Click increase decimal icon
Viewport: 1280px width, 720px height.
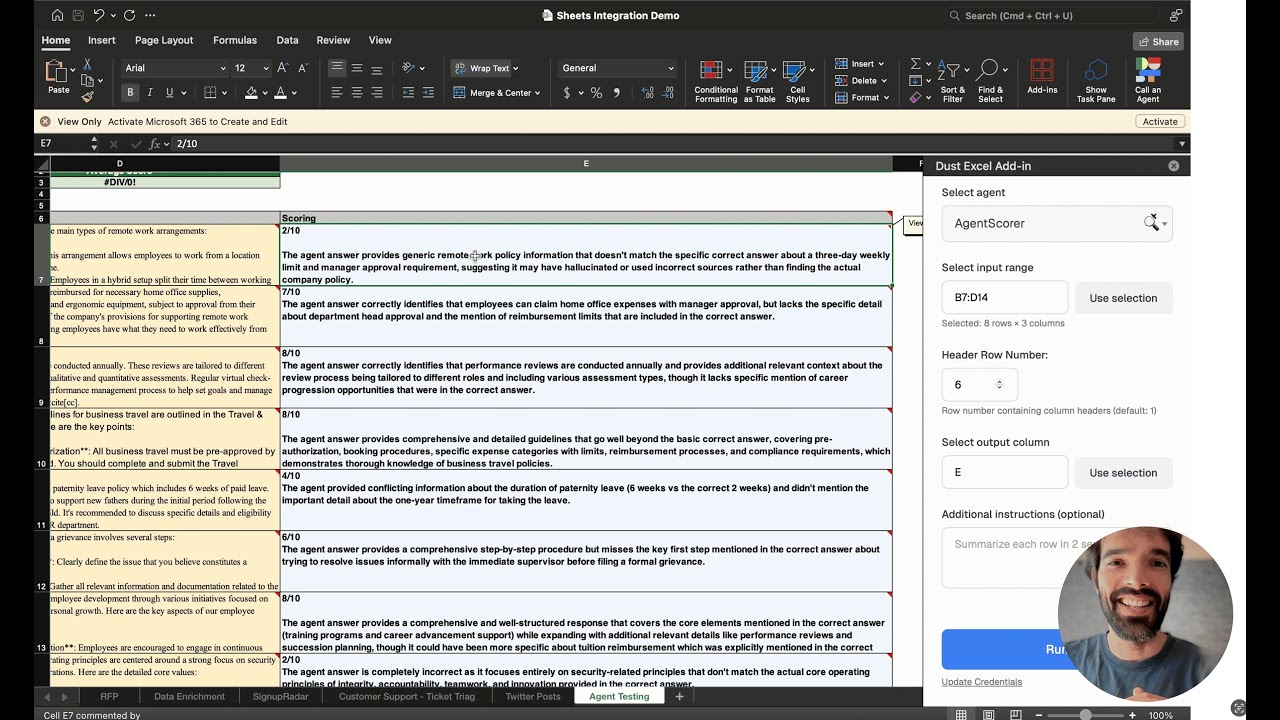pos(648,93)
